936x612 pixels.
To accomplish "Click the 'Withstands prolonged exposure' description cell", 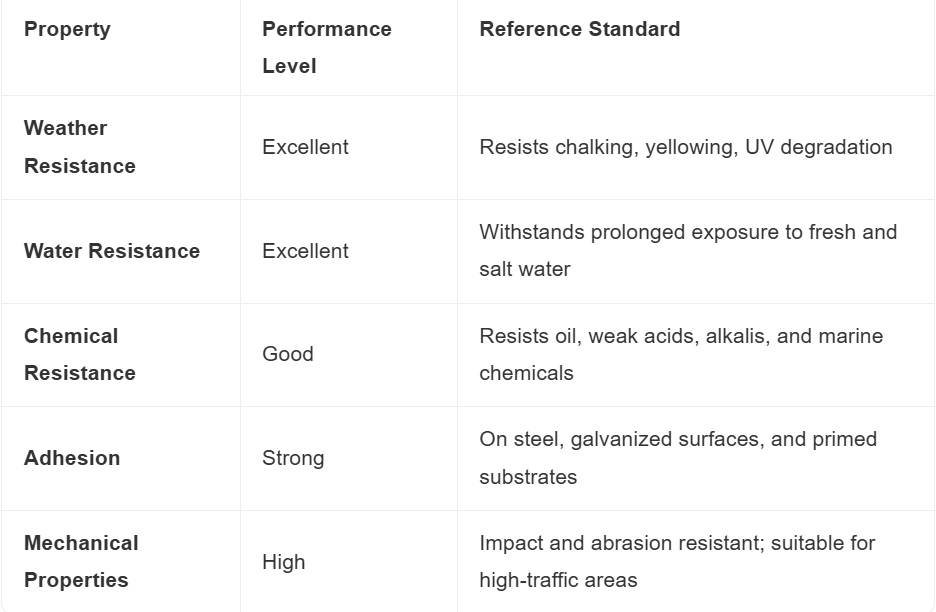I will coord(687,250).
